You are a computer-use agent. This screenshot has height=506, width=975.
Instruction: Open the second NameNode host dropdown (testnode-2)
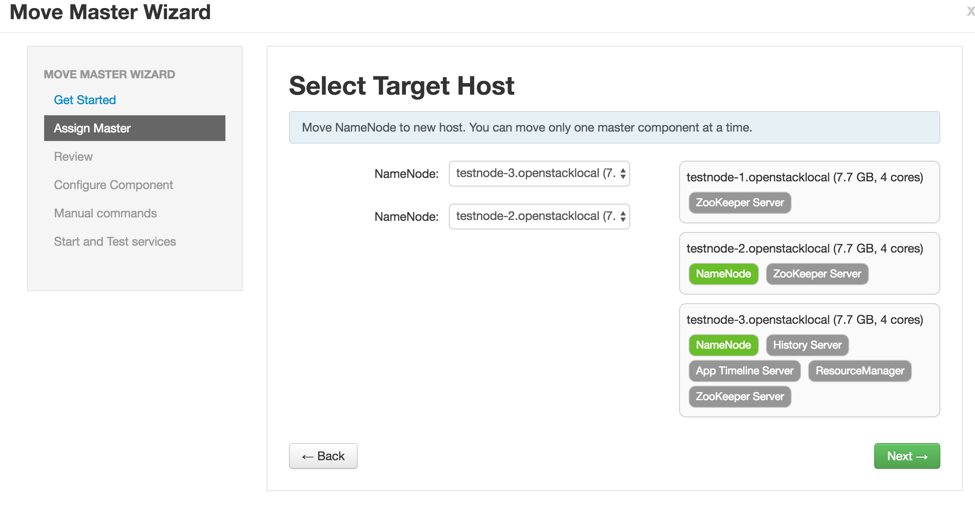pos(539,216)
